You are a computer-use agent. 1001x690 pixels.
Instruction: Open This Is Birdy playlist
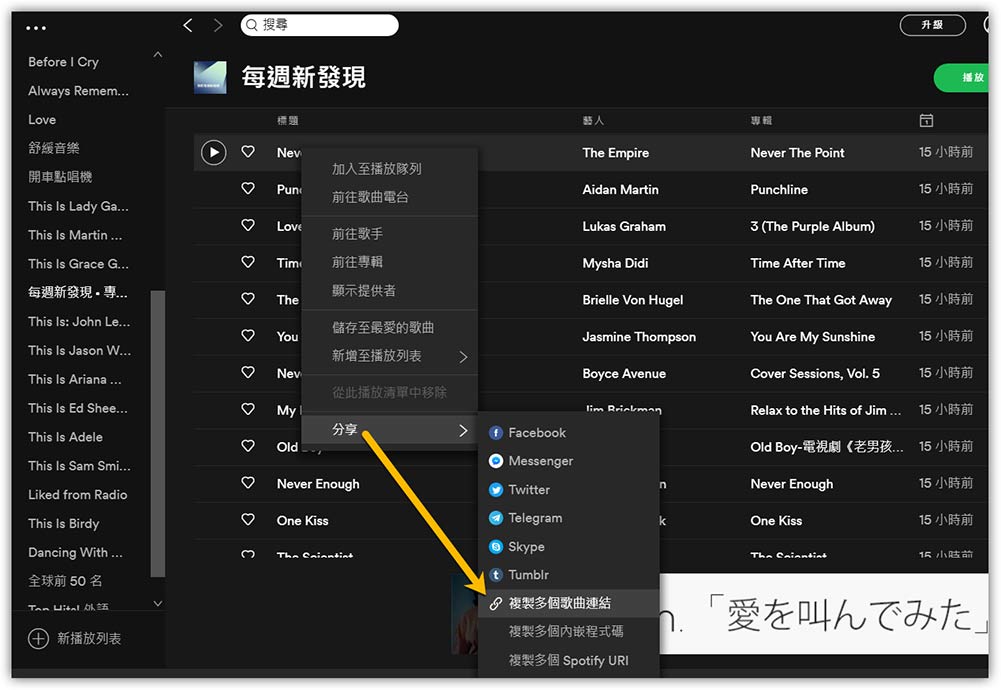pyautogui.click(x=63, y=523)
